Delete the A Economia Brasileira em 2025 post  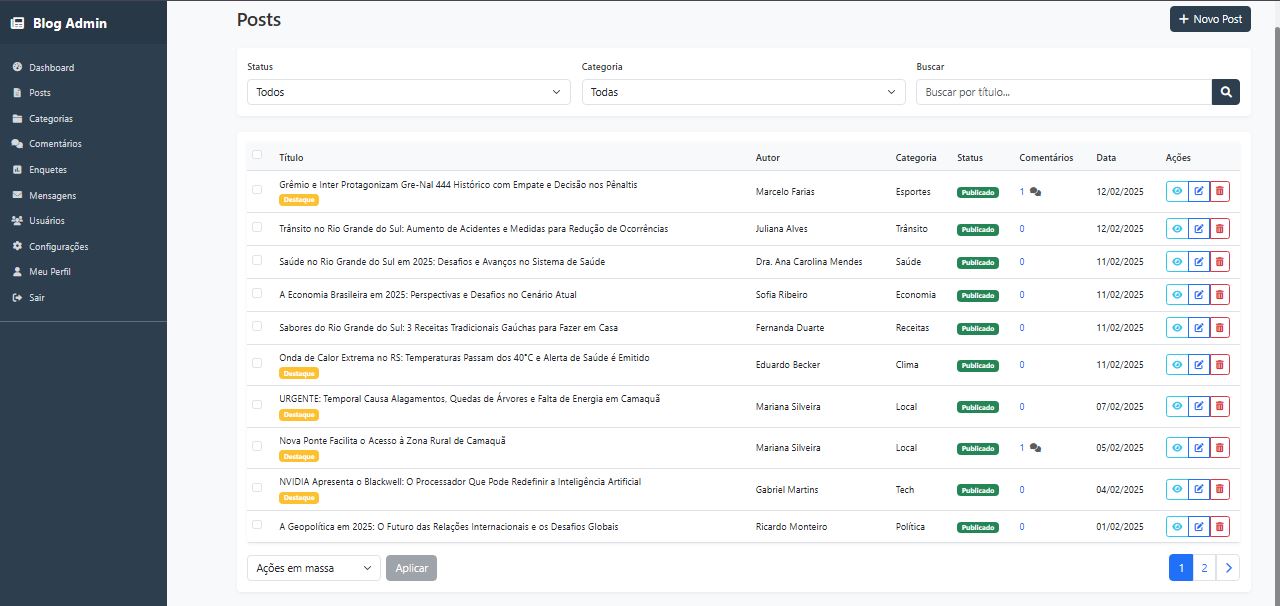1219,295
